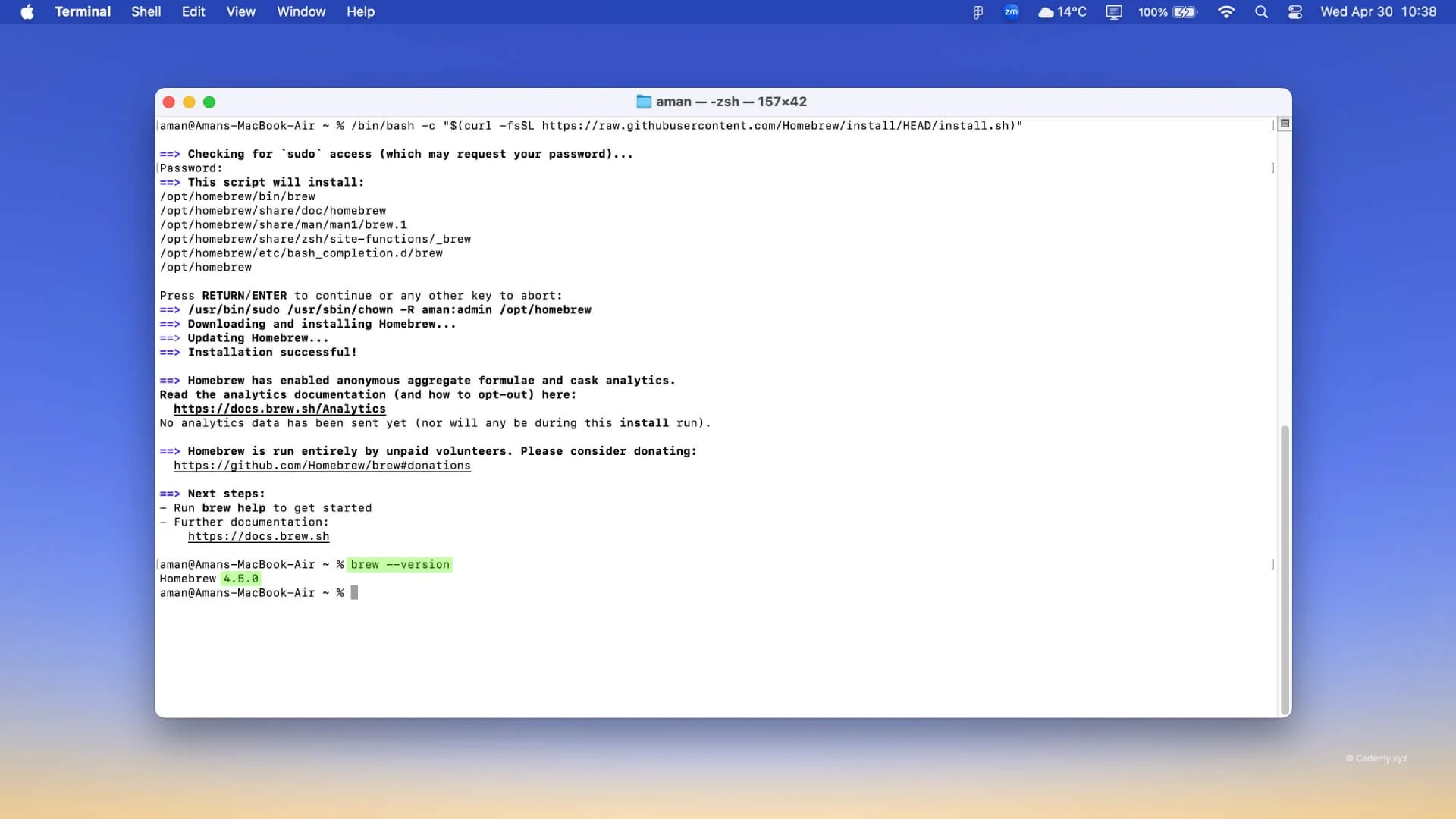Open the Window menu

[x=301, y=12]
